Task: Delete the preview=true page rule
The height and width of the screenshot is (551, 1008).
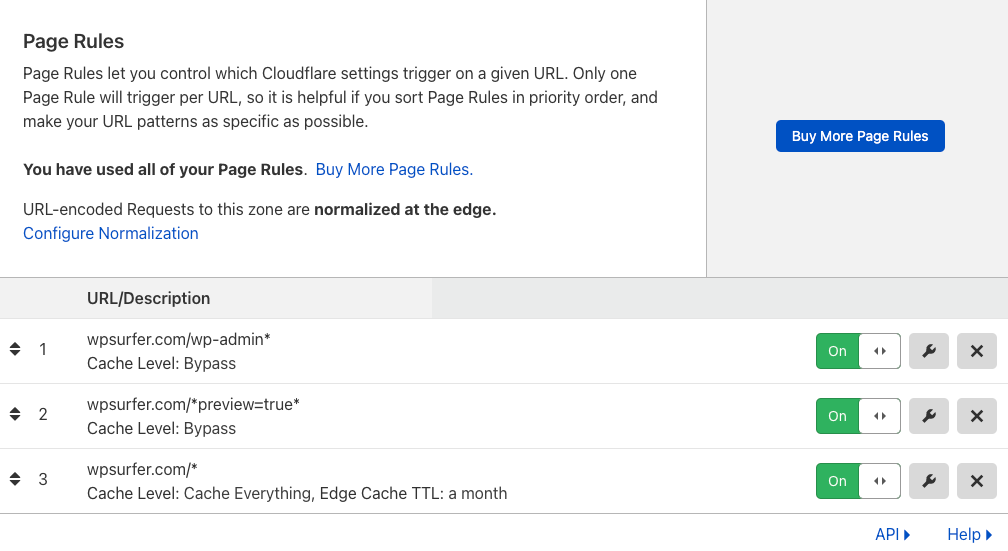Action: click(x=977, y=416)
